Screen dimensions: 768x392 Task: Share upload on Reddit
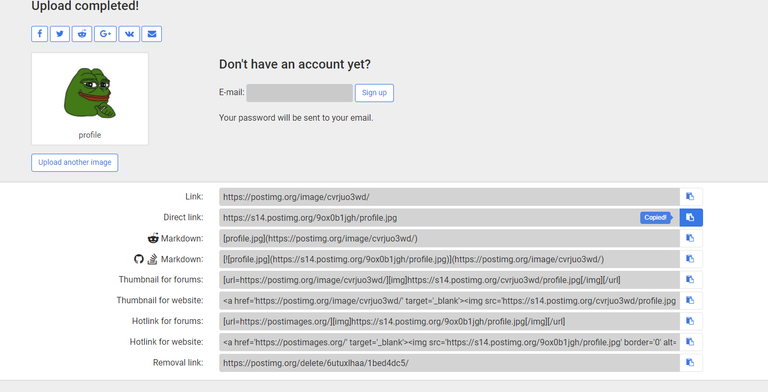pyautogui.click(x=82, y=34)
